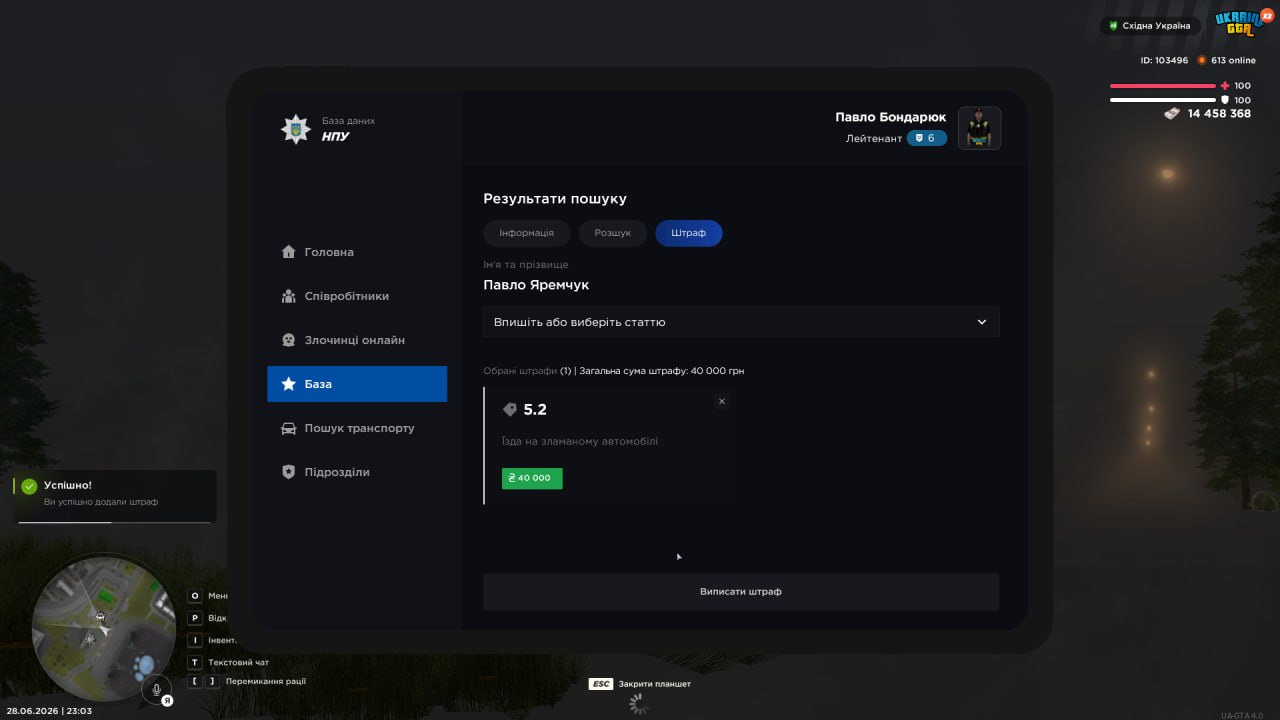Click the orange dot beside 613 online
The height and width of the screenshot is (720, 1280).
coord(1202,60)
